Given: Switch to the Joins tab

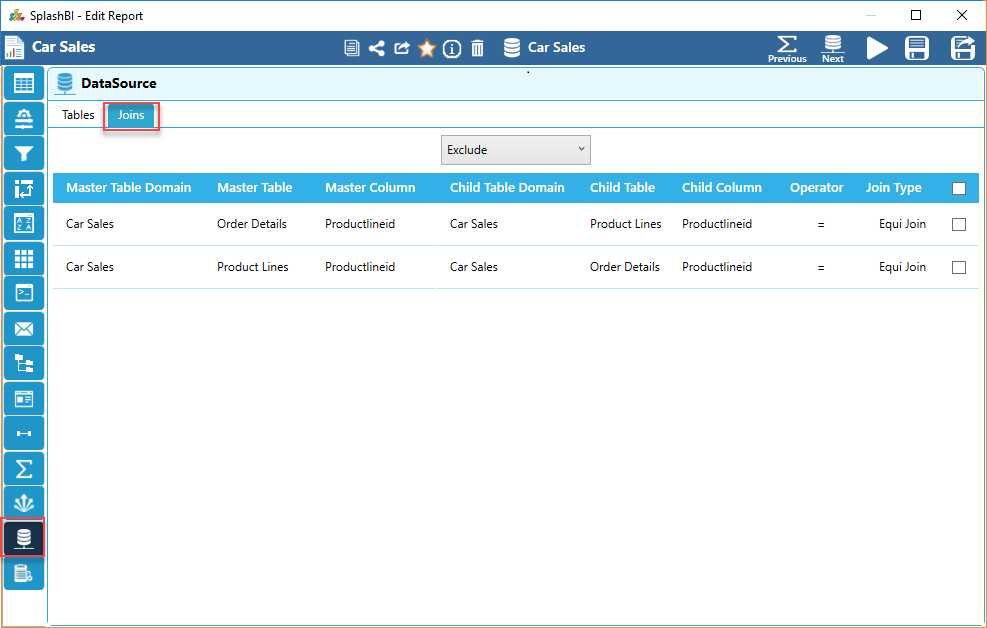Looking at the screenshot, I should click(131, 115).
